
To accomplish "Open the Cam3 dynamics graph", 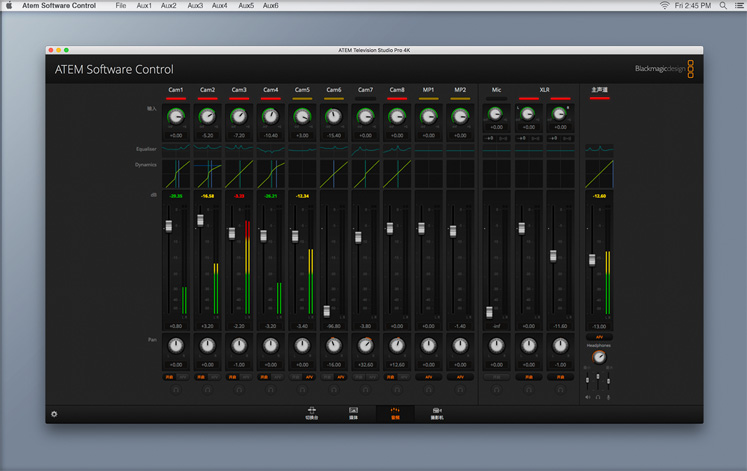I will [x=239, y=174].
